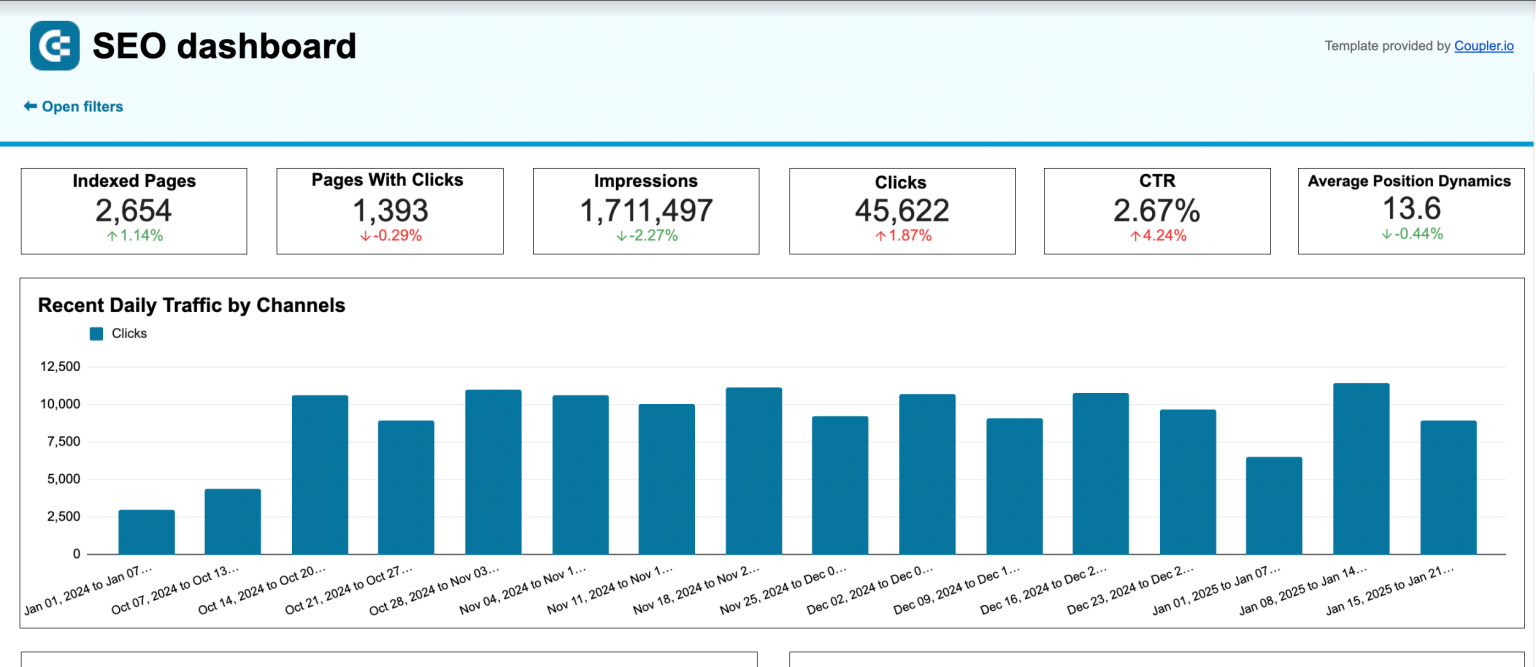Select the Recent Daily Traffic by Channels header
This screenshot has height=667, width=1536.
[191, 305]
